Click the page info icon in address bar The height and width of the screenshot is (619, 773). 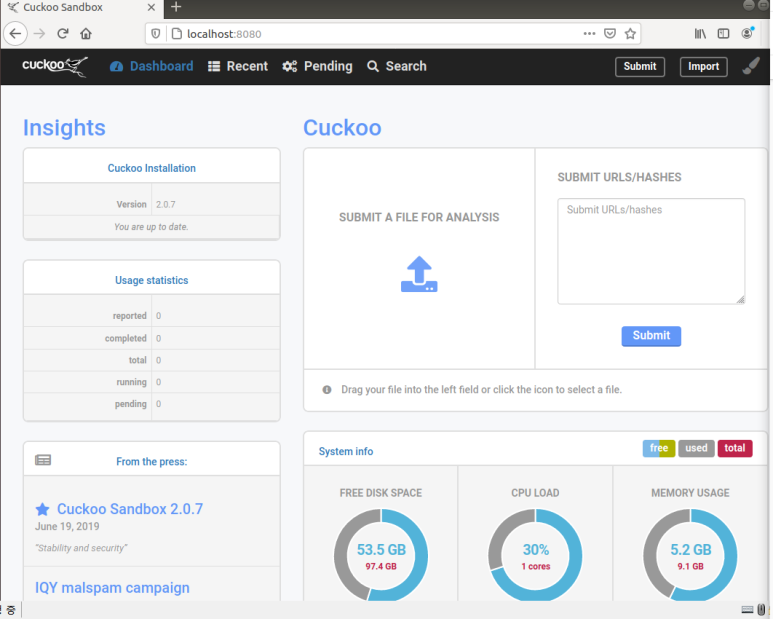pos(176,34)
